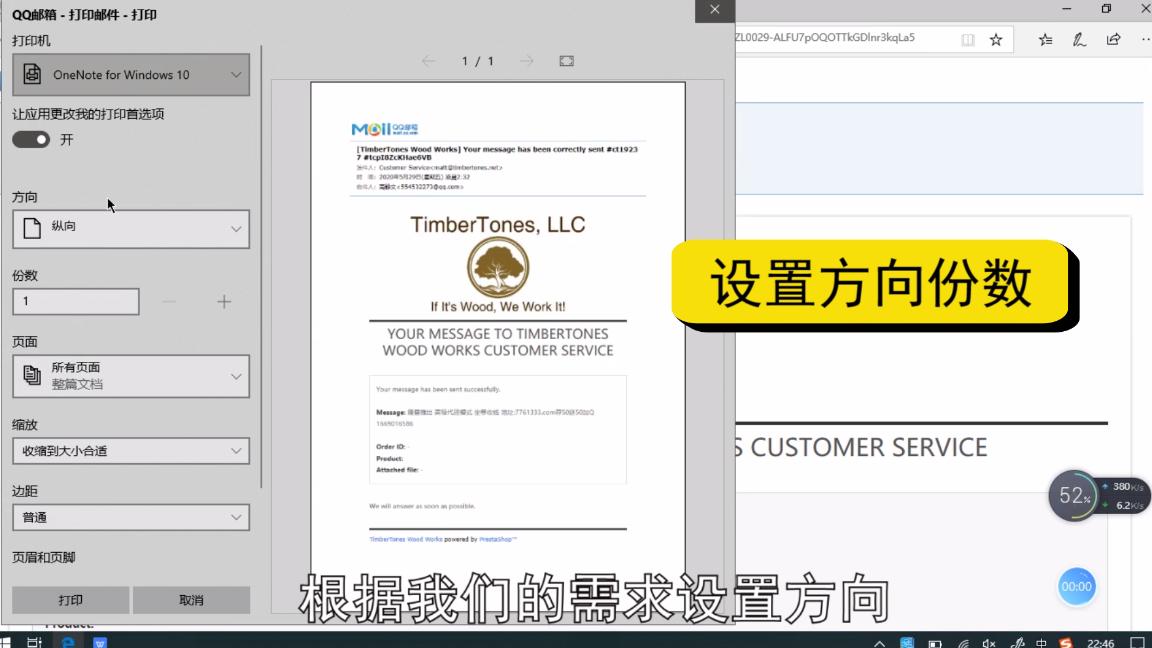
Task: Click the Edge address bar URL
Action: tap(825, 37)
